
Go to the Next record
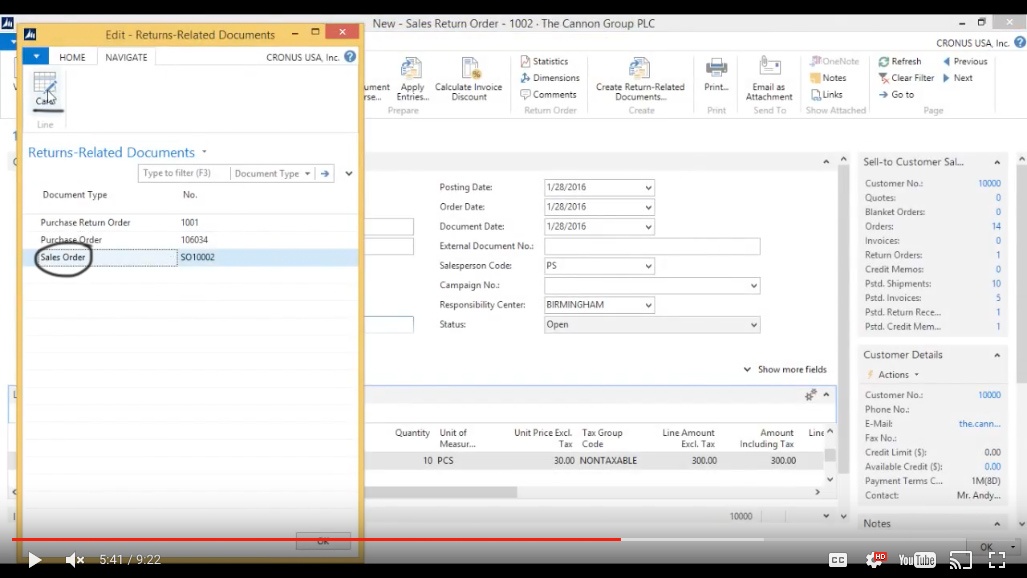958,77
